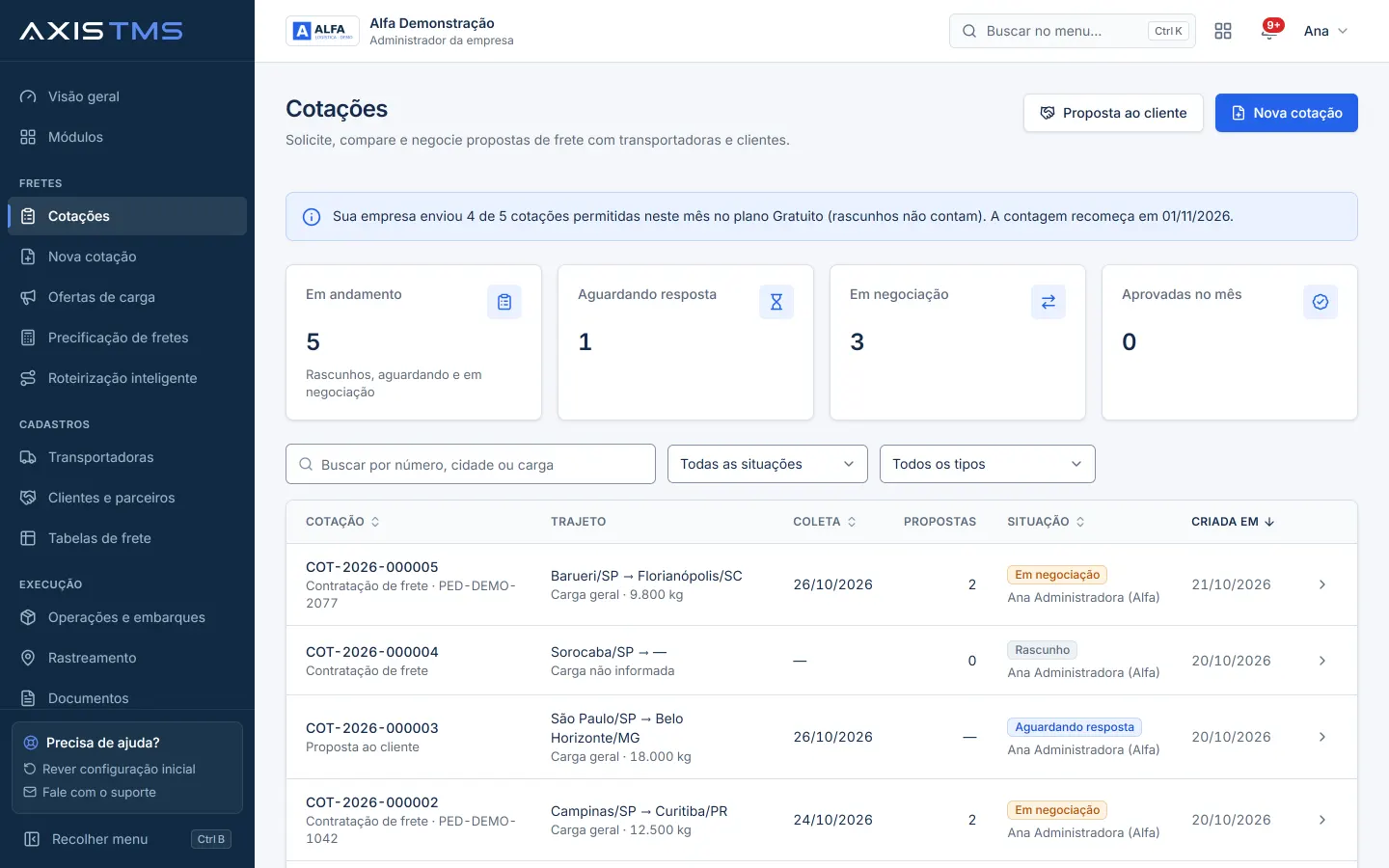Open row COT-2026-000005 via its chevron arrow
This screenshot has width=1389, height=868.
tap(1322, 584)
